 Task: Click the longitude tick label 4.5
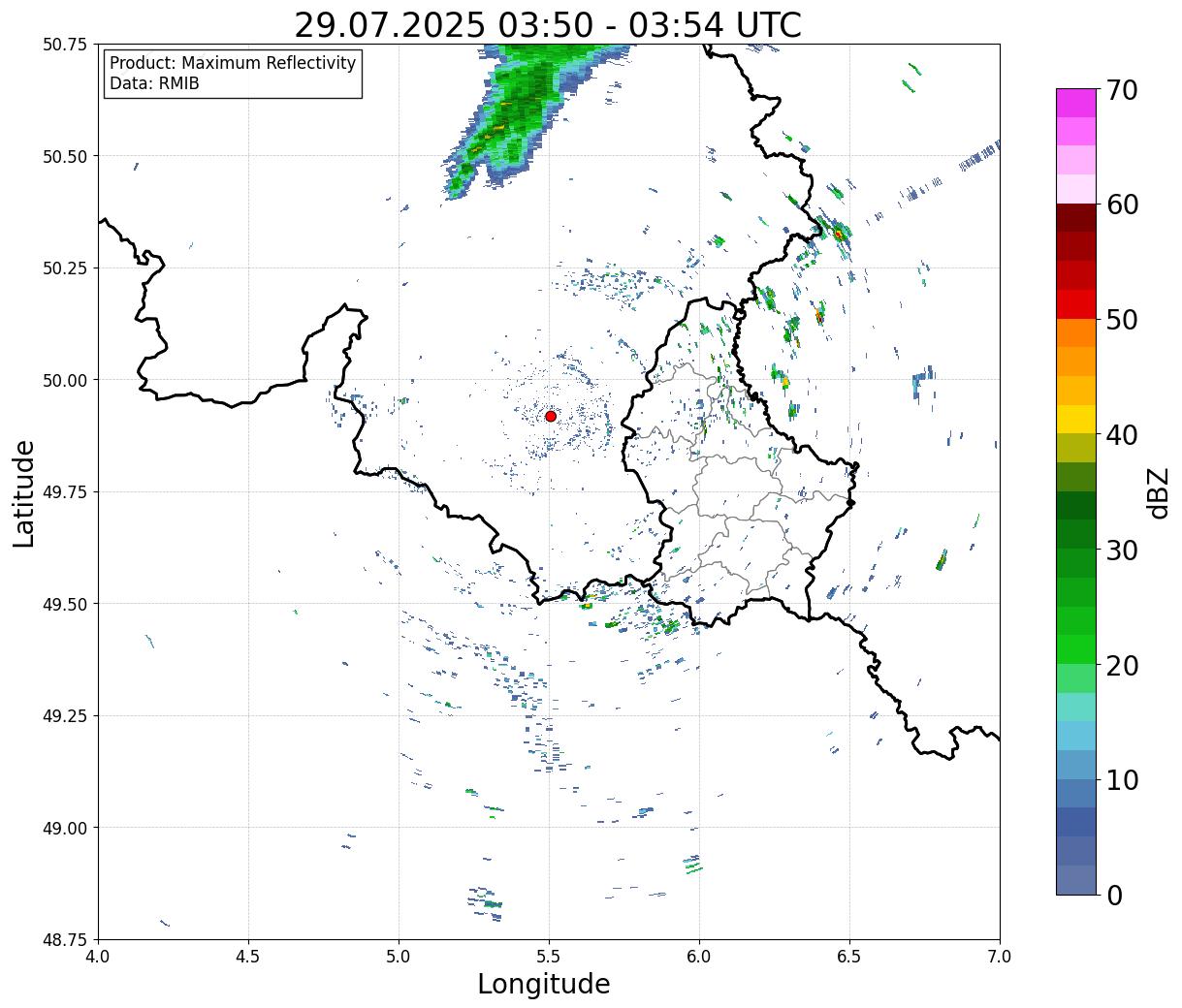[x=248, y=956]
